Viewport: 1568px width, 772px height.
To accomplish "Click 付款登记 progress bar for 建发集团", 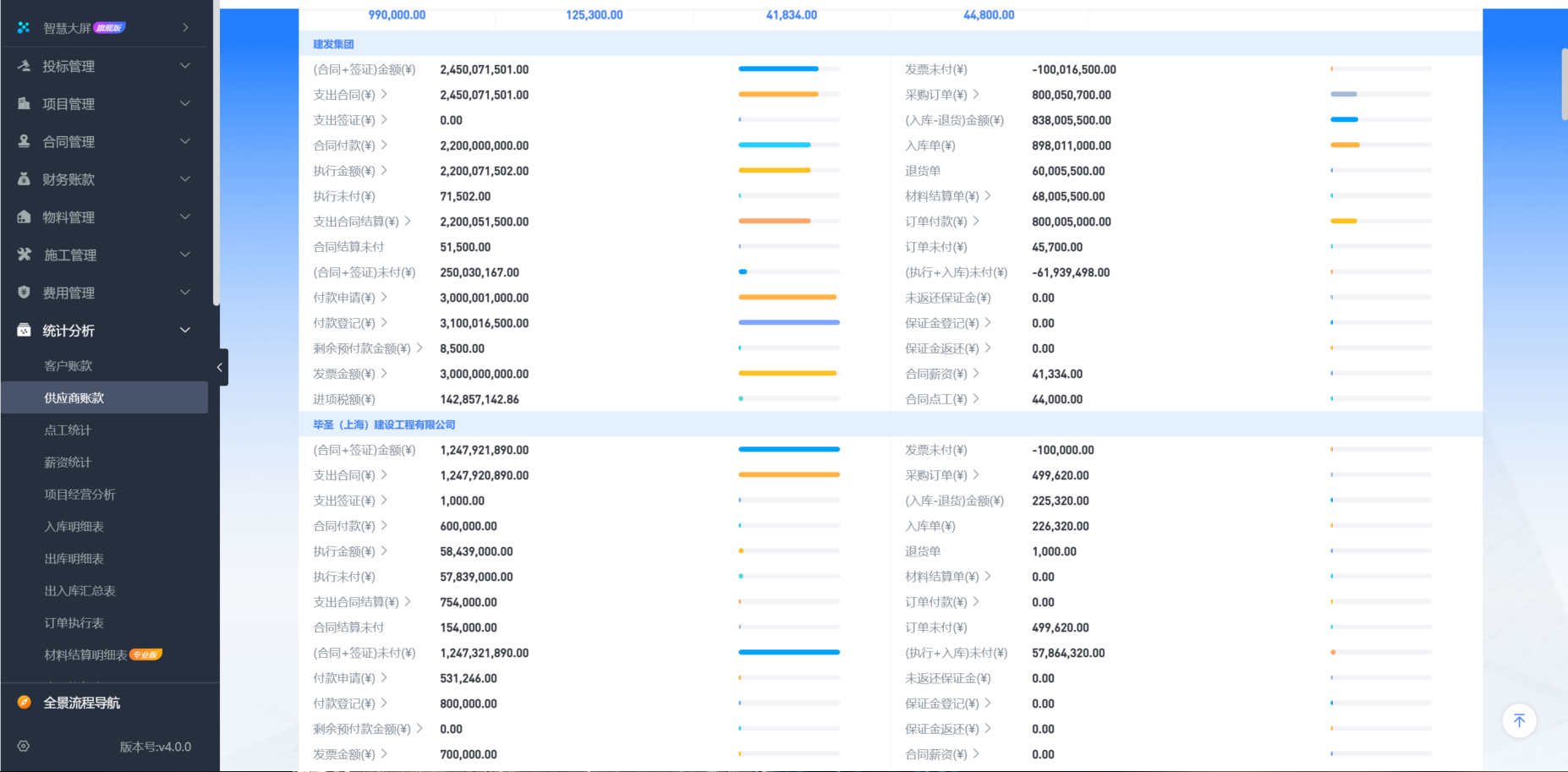I will pos(788,323).
